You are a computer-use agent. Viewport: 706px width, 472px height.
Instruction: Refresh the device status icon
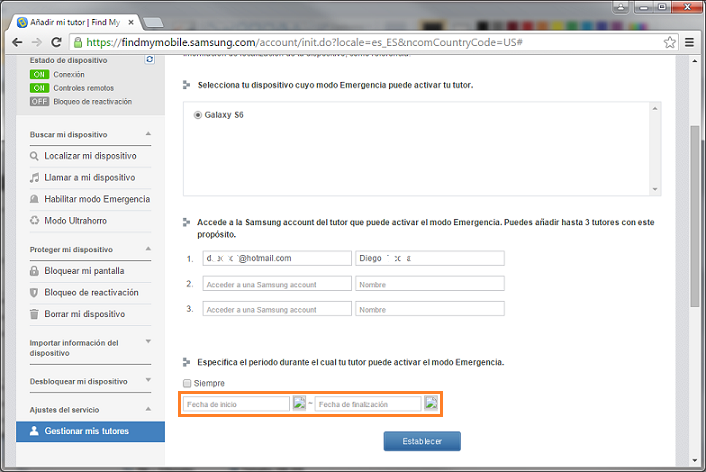coord(149,59)
